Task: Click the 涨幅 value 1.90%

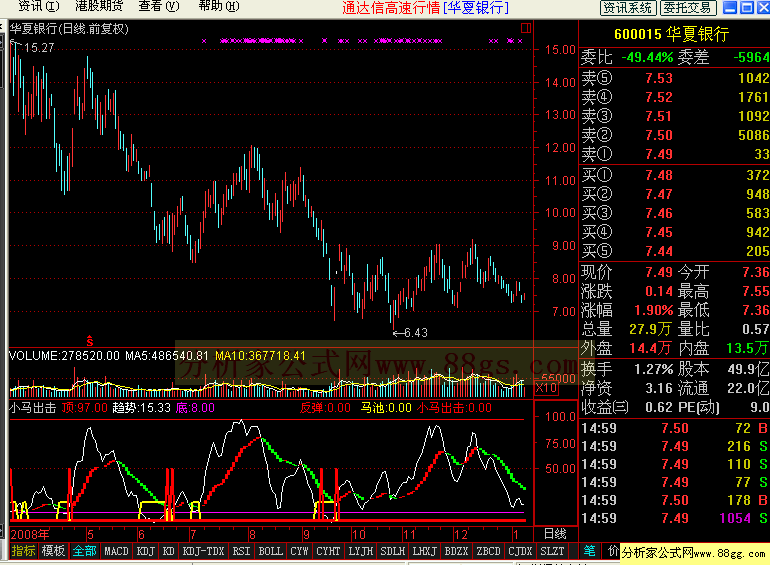Action: pyautogui.click(x=654, y=310)
